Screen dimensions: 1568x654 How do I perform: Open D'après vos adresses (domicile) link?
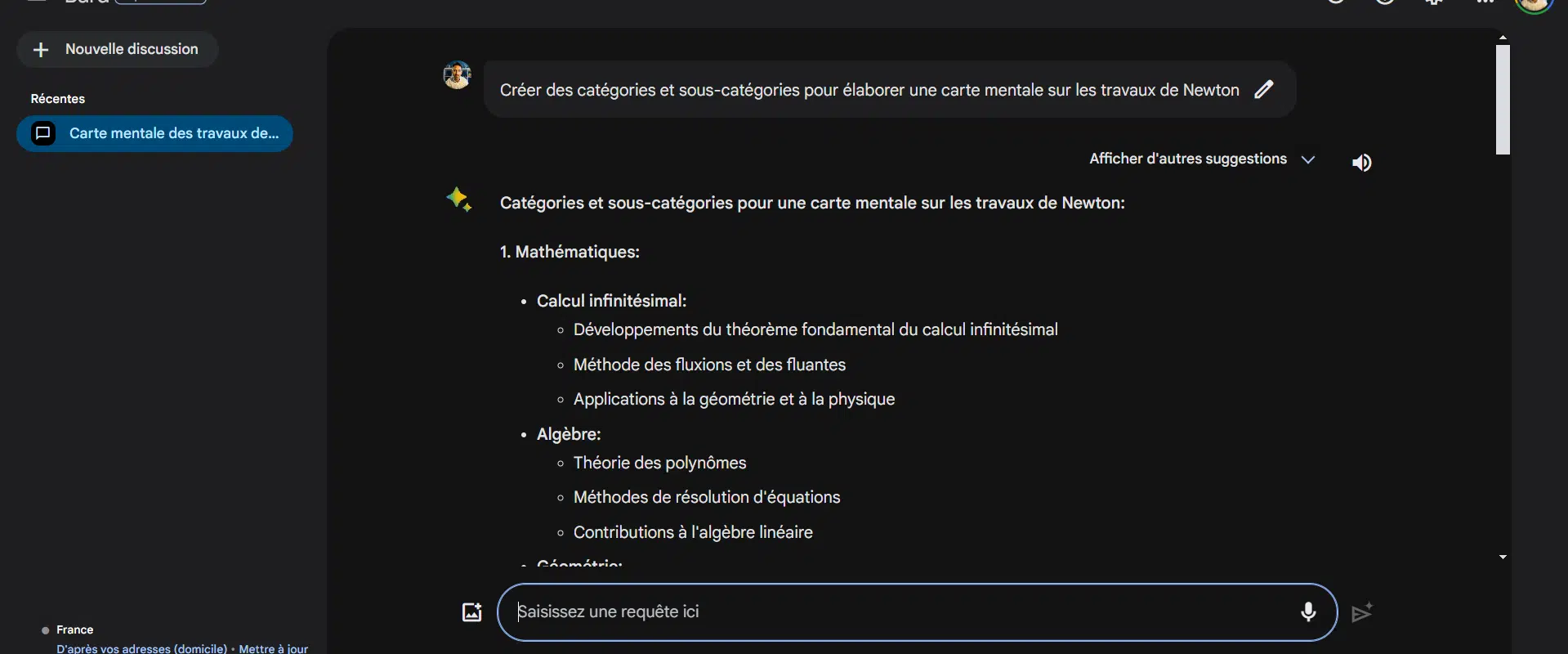pyautogui.click(x=141, y=648)
